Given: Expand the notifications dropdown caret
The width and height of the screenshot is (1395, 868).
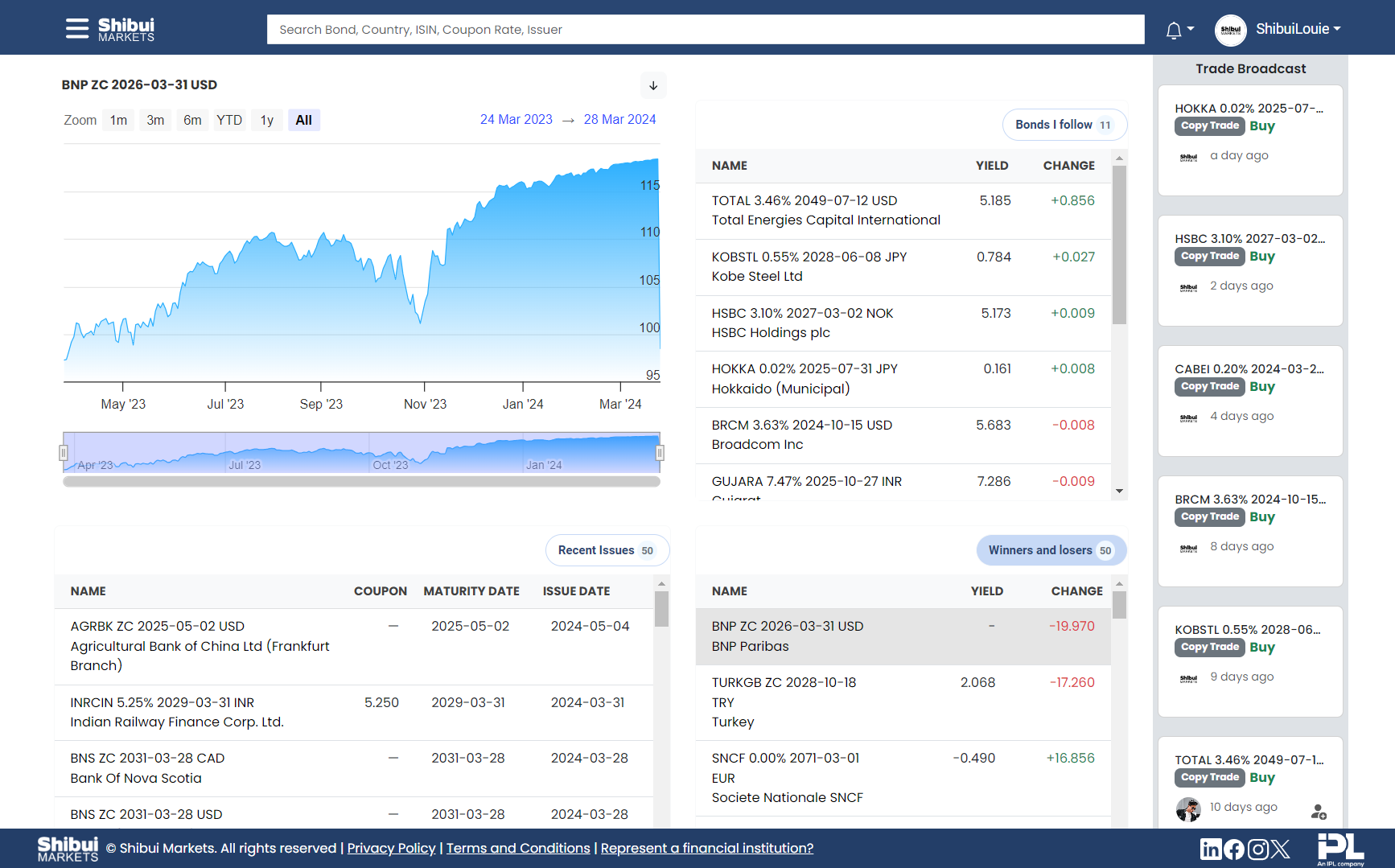Looking at the screenshot, I should coord(1191,29).
